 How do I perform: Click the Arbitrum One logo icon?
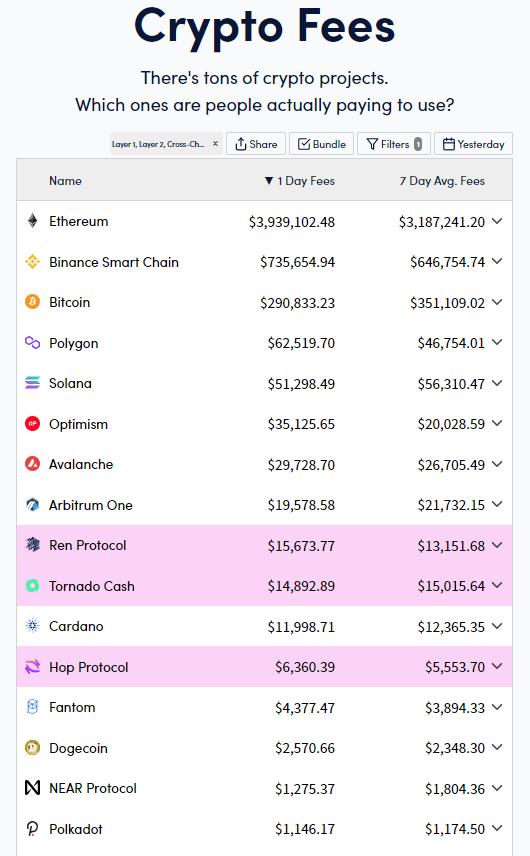click(x=33, y=505)
